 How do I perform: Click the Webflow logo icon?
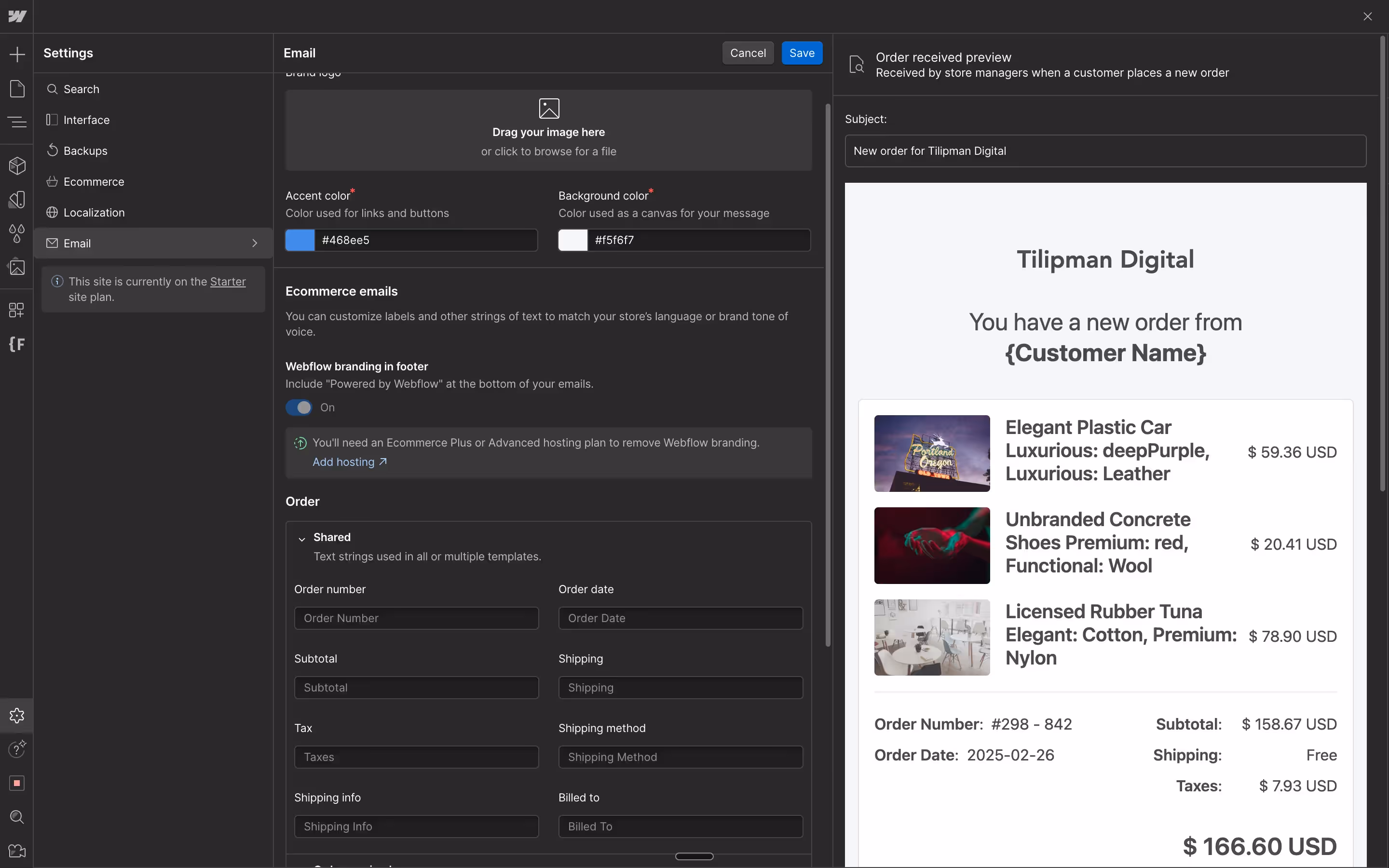pyautogui.click(x=17, y=16)
